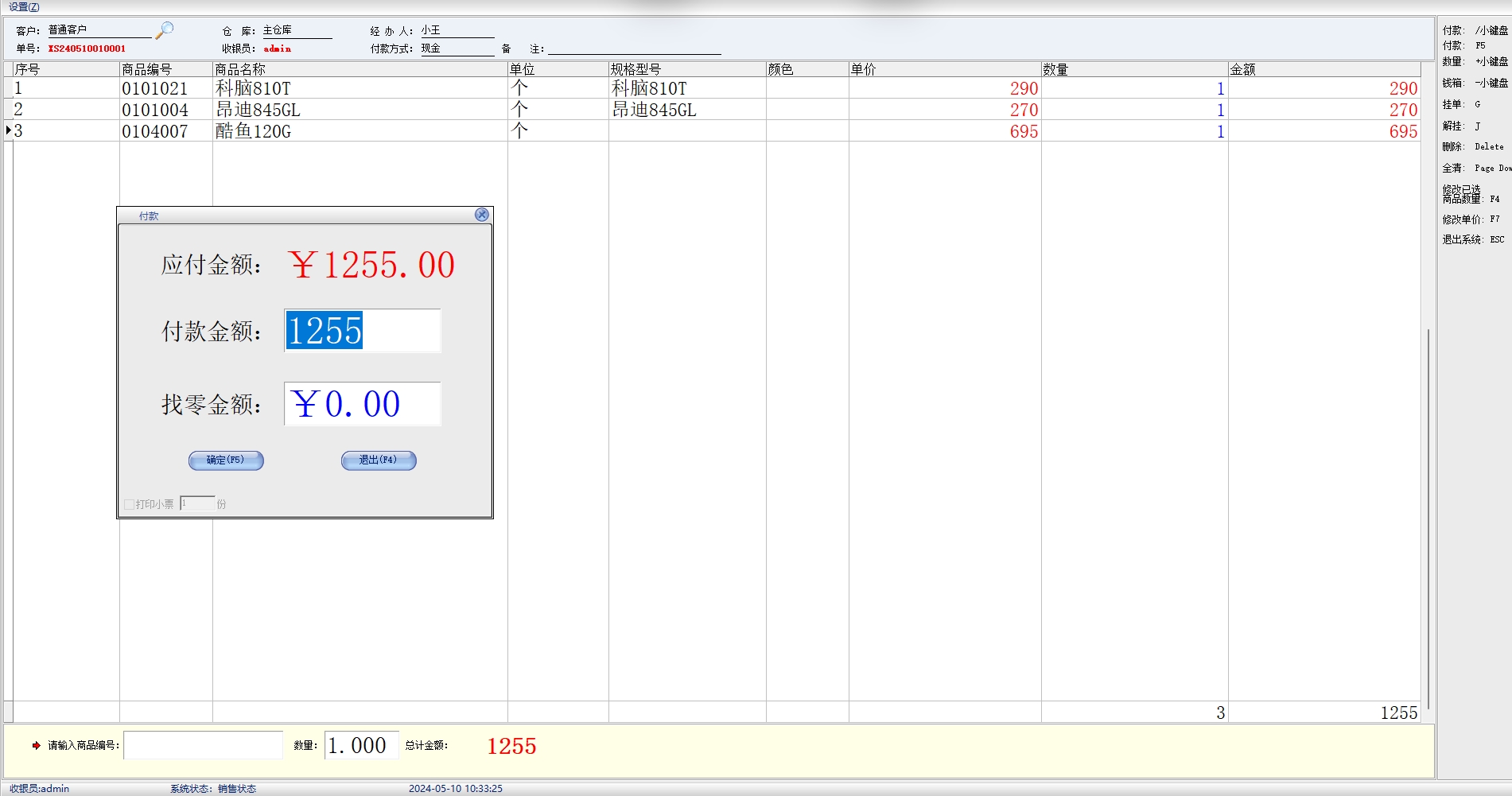Click the vertical scrollbar at right of table
1512x796 pixels.
(1428, 517)
